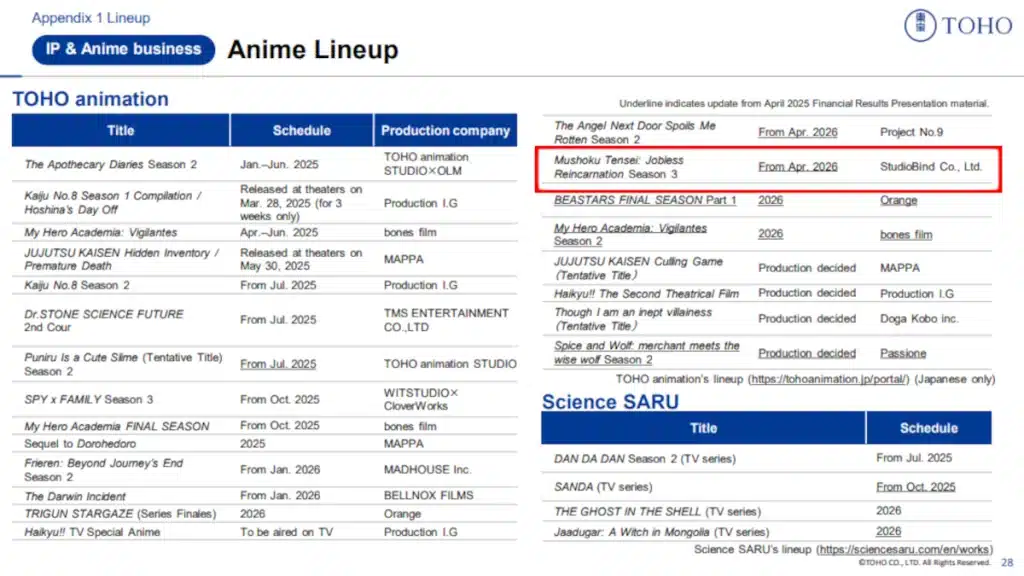Click the TOHO animation Title column header
Image resolution: width=1024 pixels, height=576 pixels.
click(121, 131)
